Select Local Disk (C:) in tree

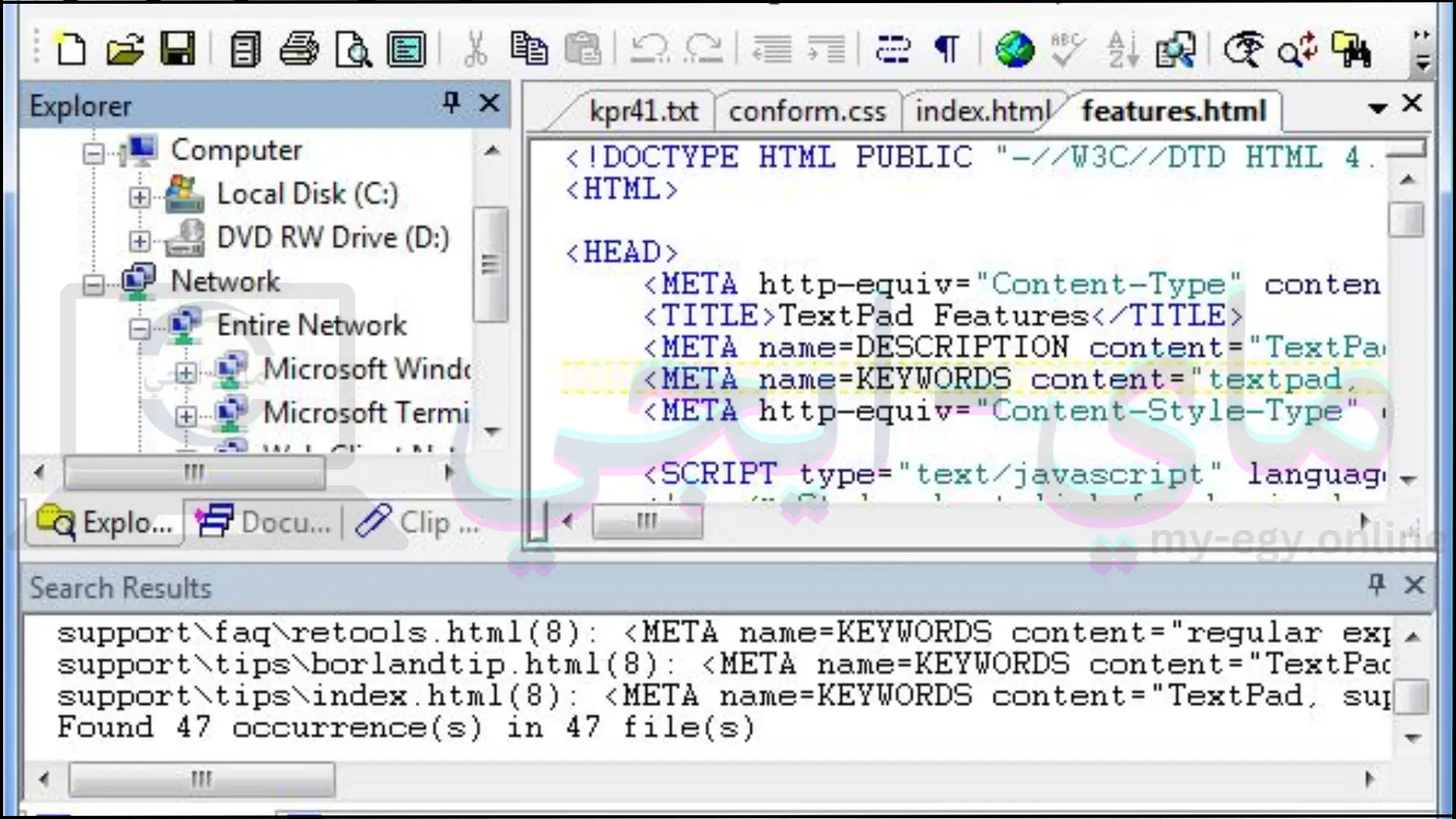[307, 194]
